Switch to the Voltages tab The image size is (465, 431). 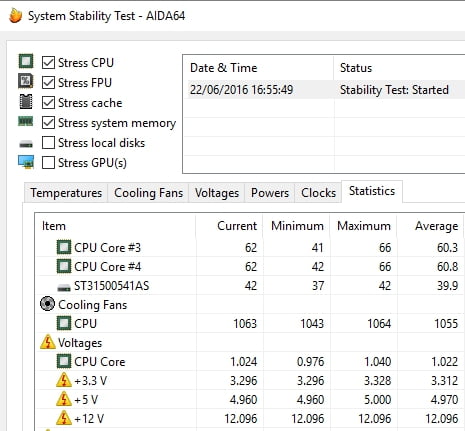217,193
